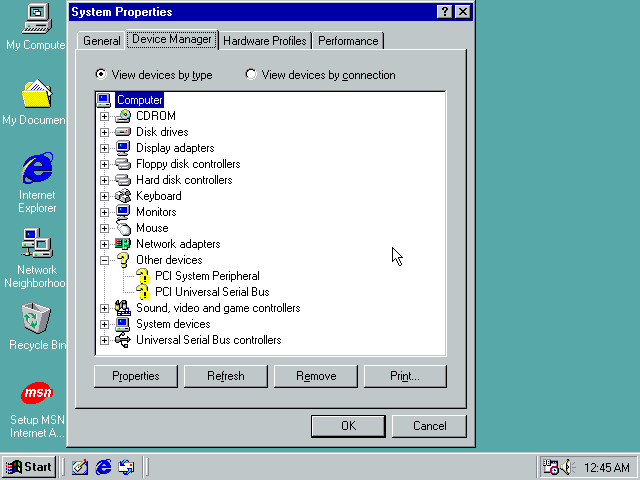Expand the Display adapters tree node
Image resolution: width=640 pixels, height=480 pixels.
[x=104, y=148]
